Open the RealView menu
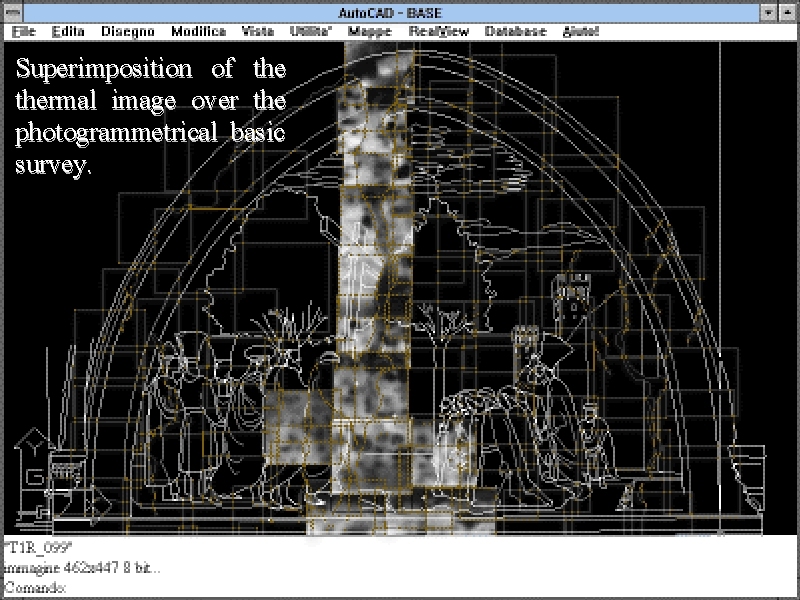Viewport: 800px width, 600px height. [438, 32]
